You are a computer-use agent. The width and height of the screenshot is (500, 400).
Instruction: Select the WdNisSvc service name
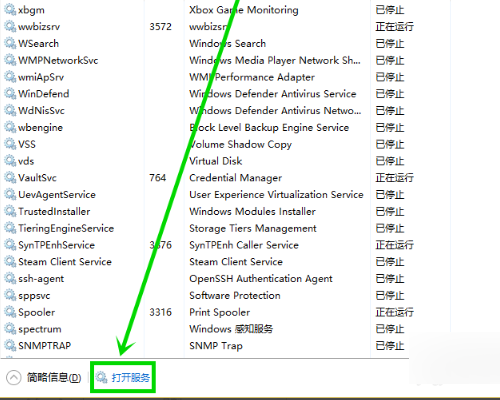coord(41,111)
